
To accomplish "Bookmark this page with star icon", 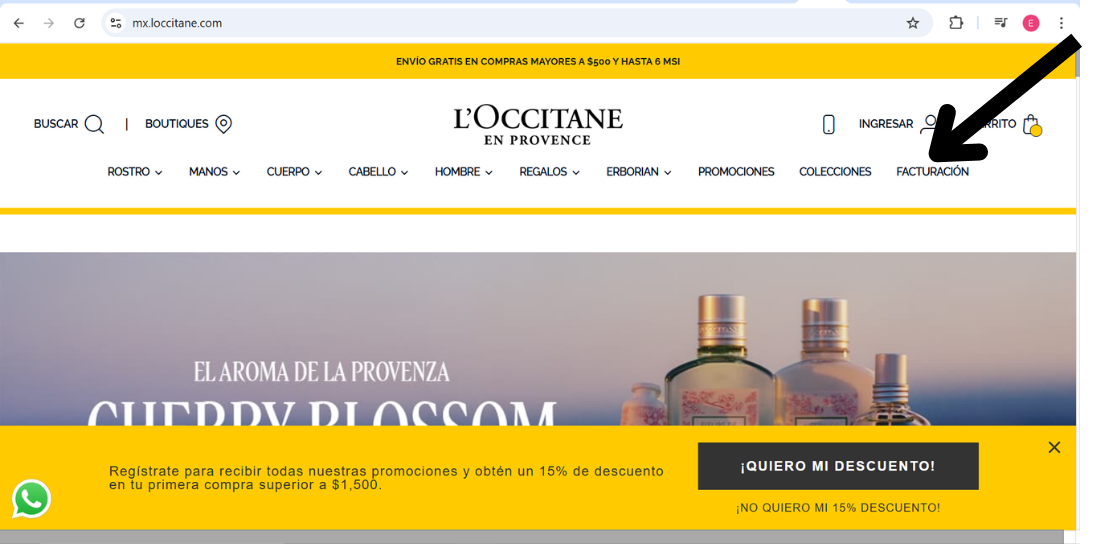I will pyautogui.click(x=912, y=23).
